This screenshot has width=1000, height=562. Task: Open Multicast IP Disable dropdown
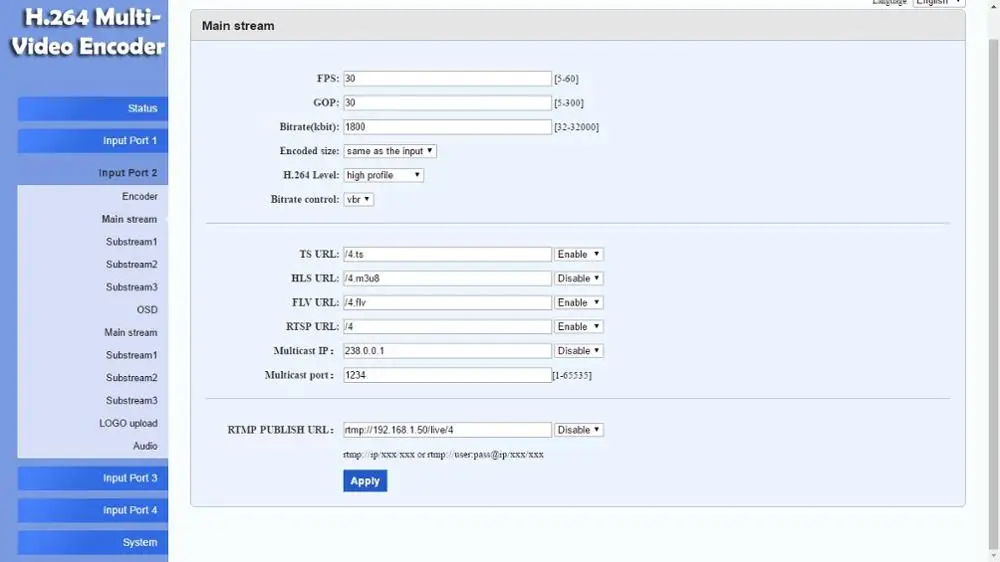578,351
